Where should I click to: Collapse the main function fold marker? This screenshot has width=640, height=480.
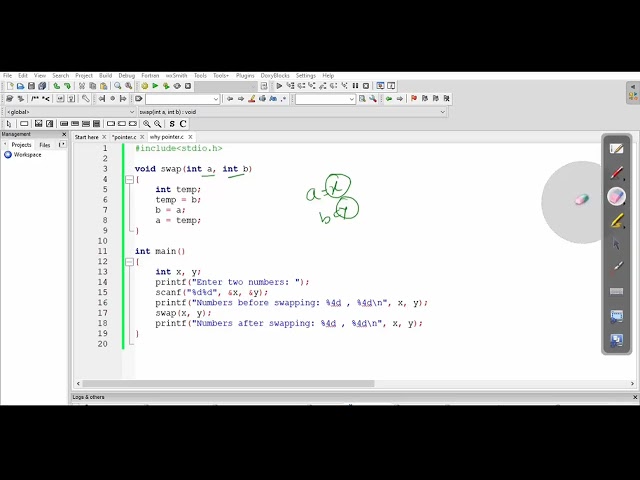(x=129, y=262)
